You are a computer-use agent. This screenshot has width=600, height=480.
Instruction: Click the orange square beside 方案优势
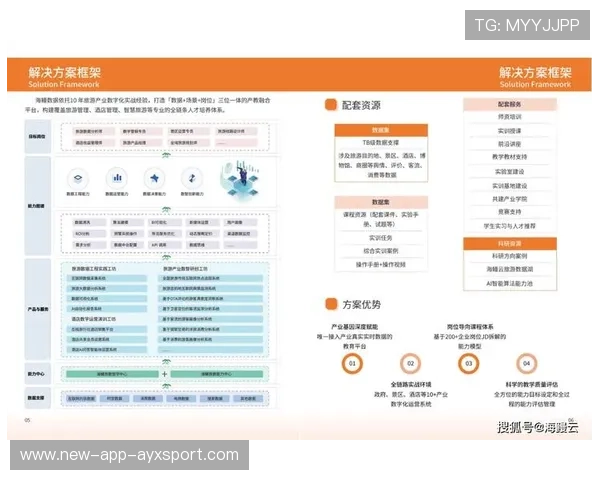tap(331, 304)
